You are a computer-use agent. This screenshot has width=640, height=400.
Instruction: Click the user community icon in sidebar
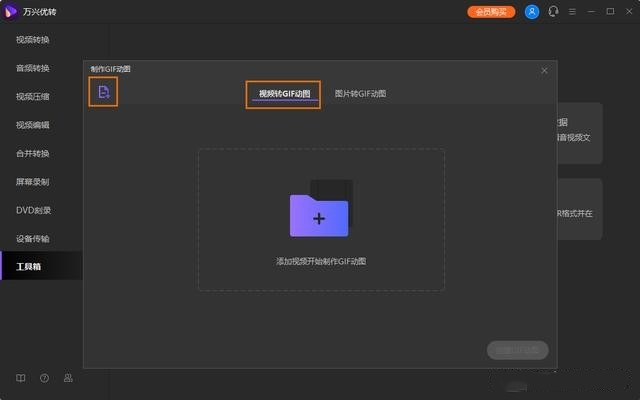tap(68, 378)
